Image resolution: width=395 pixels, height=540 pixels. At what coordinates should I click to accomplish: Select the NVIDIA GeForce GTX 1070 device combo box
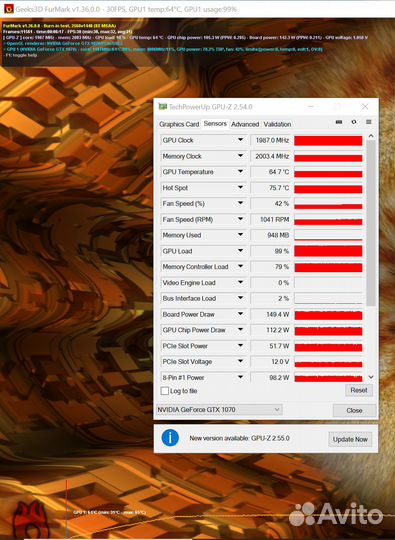219,409
